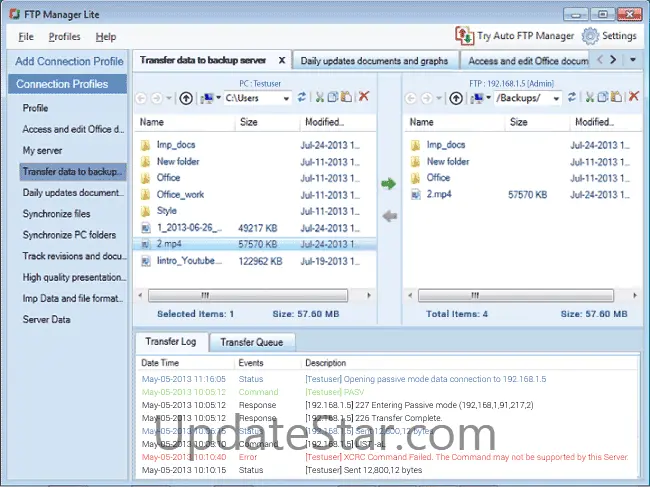Sort local pane by Size column
The width and height of the screenshot is (650, 487).
267,122
